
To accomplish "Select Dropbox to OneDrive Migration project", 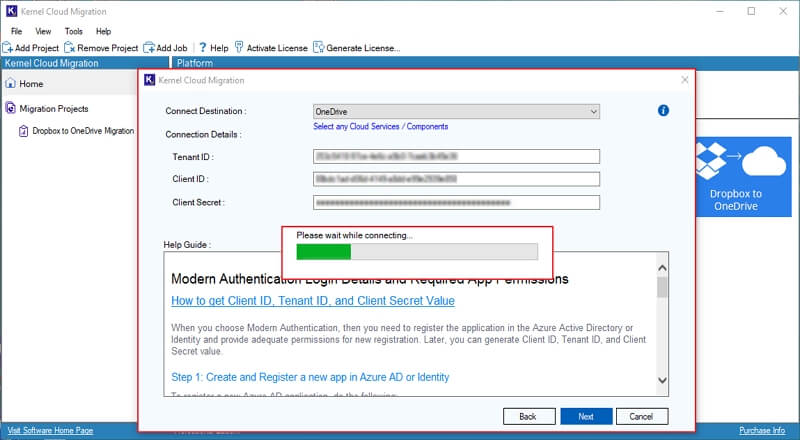I will (83, 131).
